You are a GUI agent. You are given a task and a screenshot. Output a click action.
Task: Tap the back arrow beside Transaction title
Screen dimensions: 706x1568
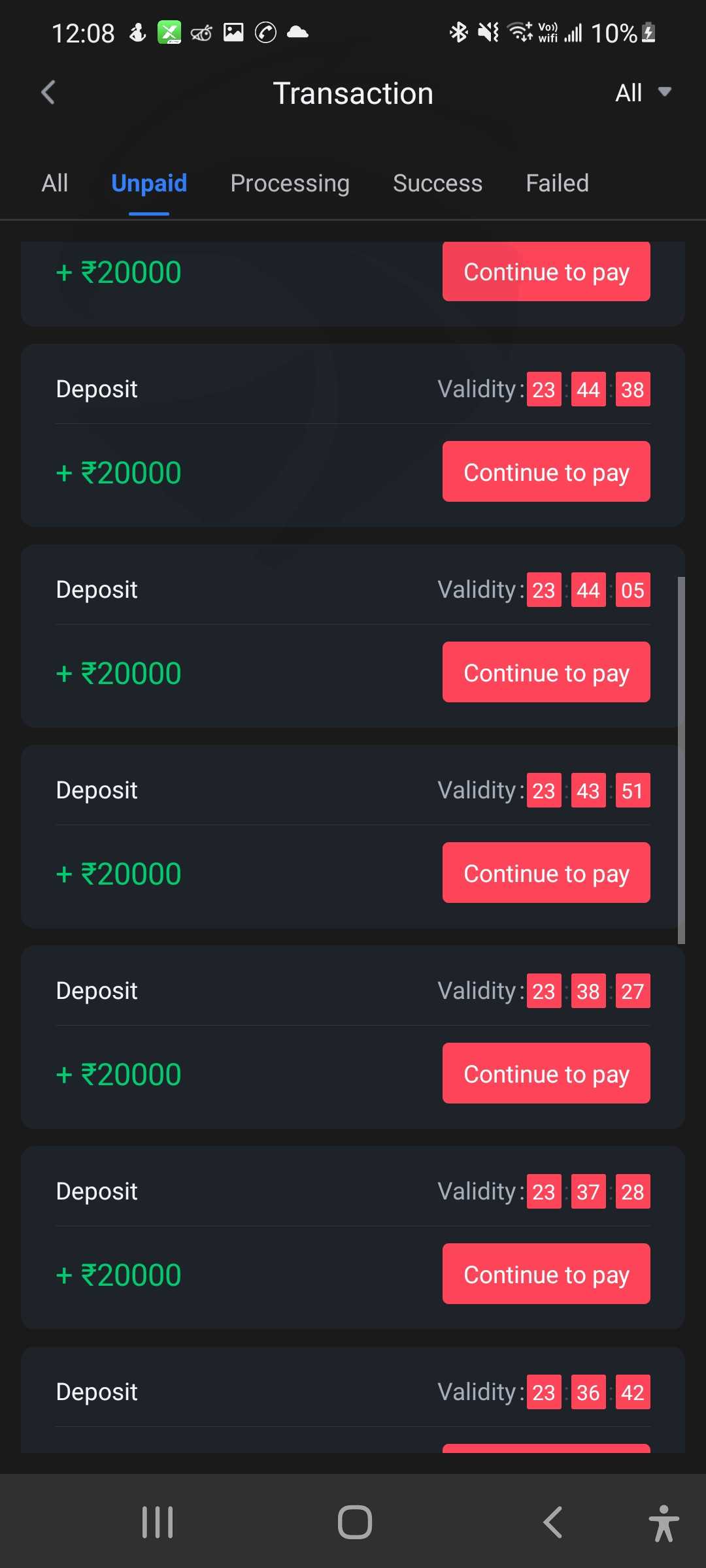click(48, 93)
